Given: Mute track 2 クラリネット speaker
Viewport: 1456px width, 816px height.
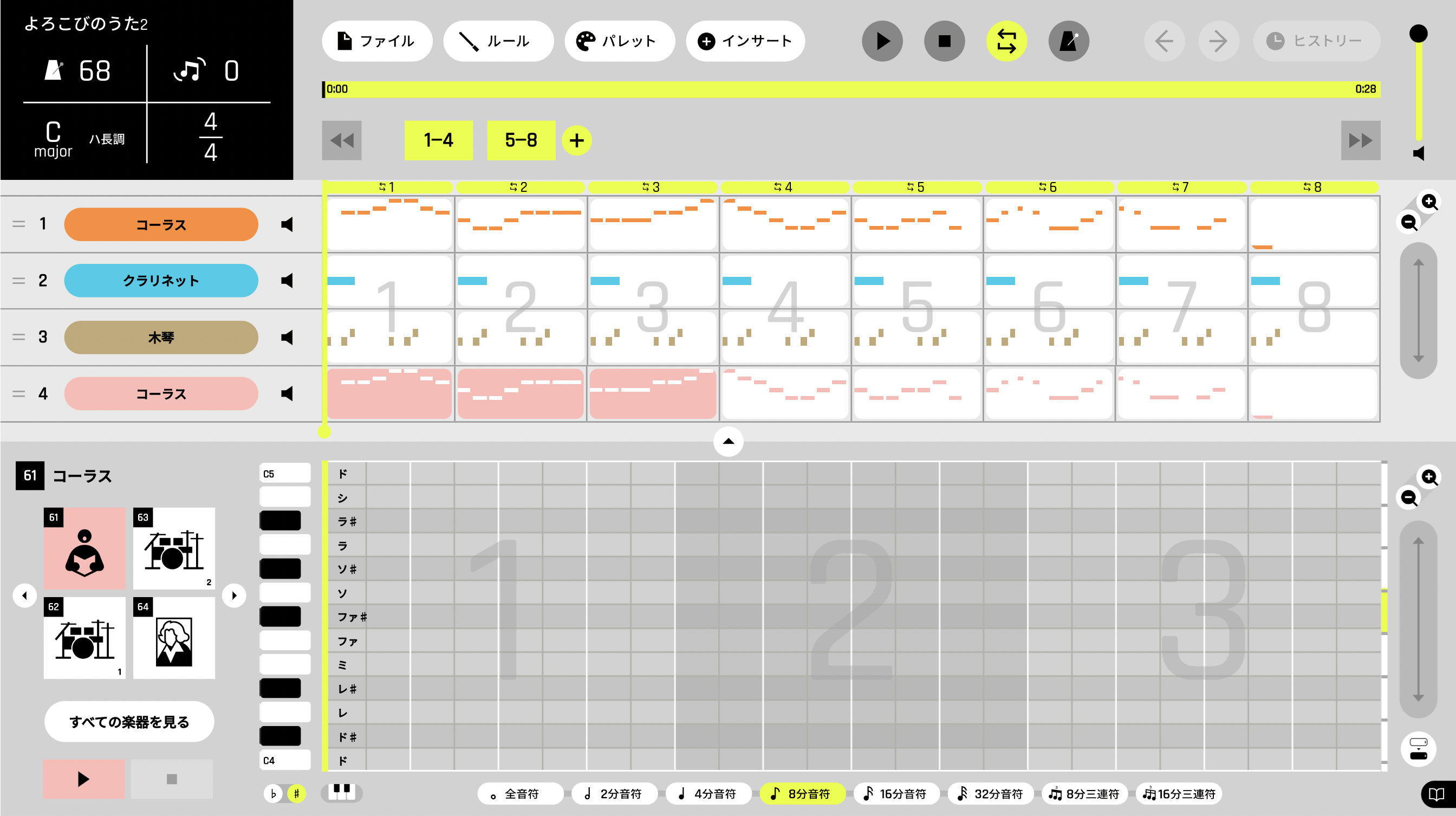Looking at the screenshot, I should (x=288, y=281).
